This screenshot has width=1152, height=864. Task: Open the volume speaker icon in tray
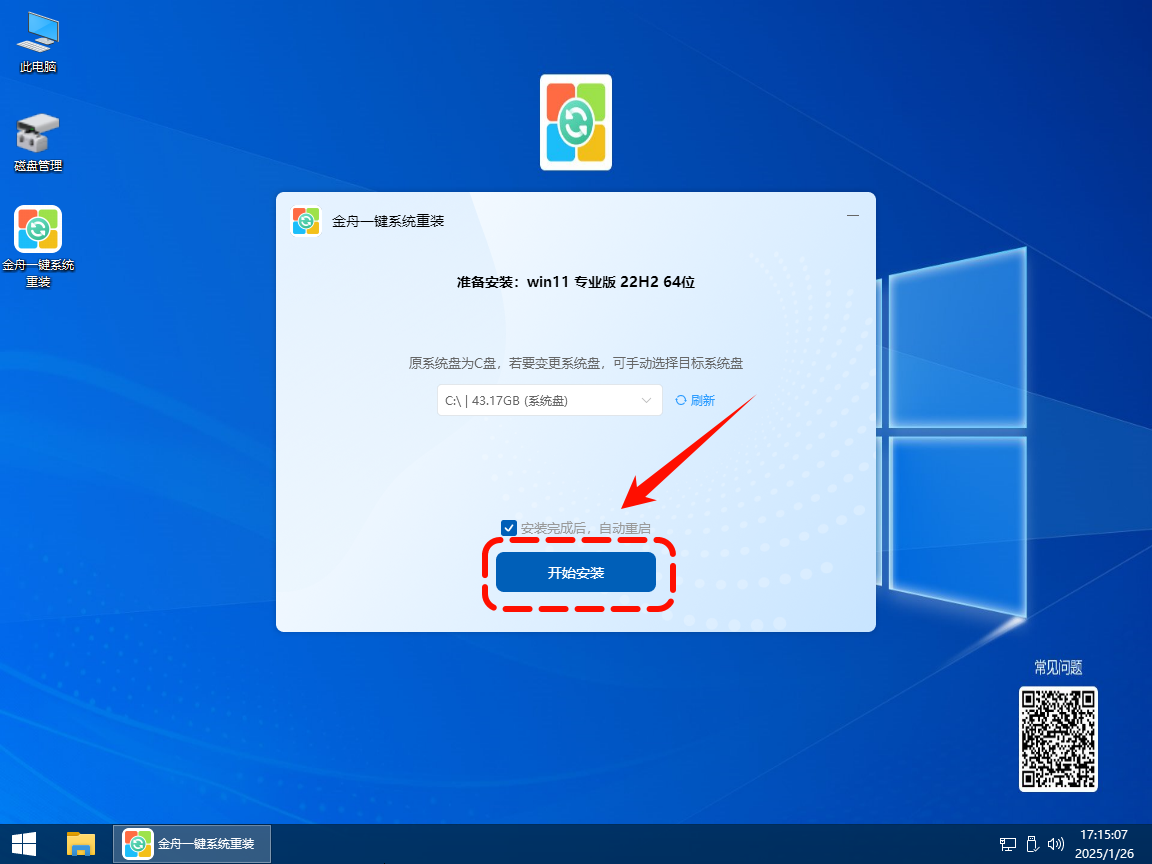pos(1055,844)
